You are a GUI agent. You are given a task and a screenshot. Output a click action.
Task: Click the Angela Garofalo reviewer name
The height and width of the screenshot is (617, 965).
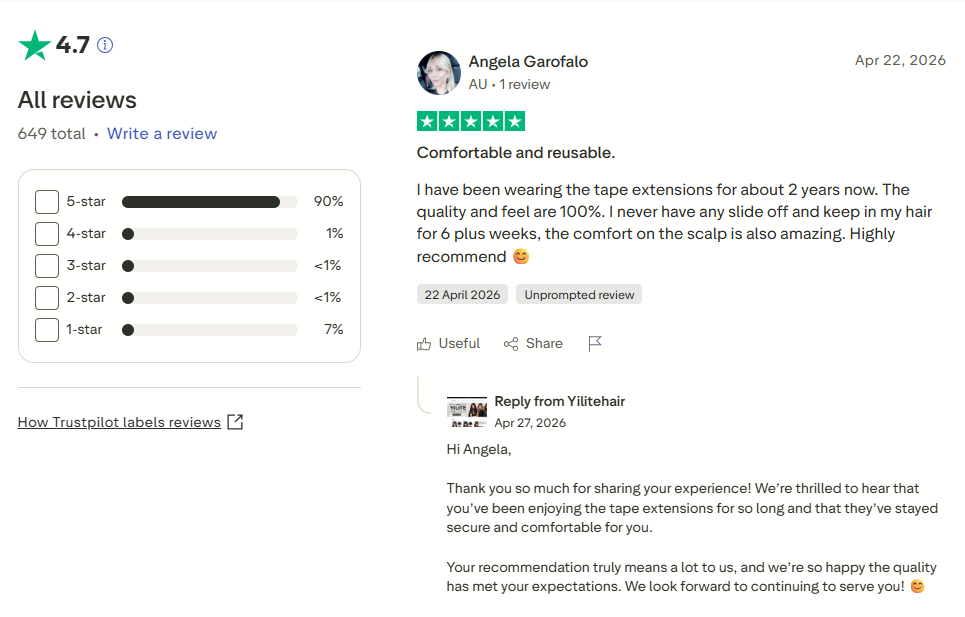click(x=528, y=62)
